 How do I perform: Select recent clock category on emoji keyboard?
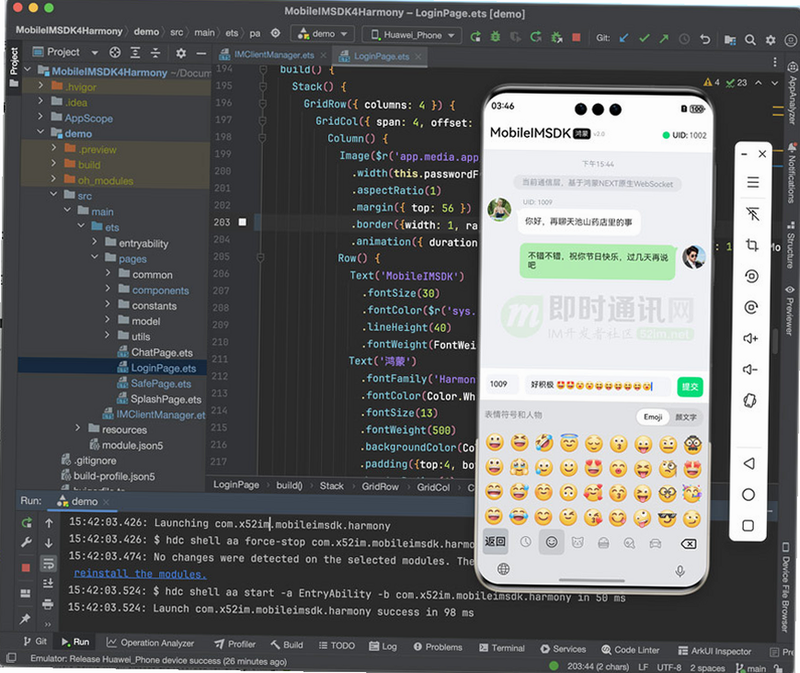[526, 542]
